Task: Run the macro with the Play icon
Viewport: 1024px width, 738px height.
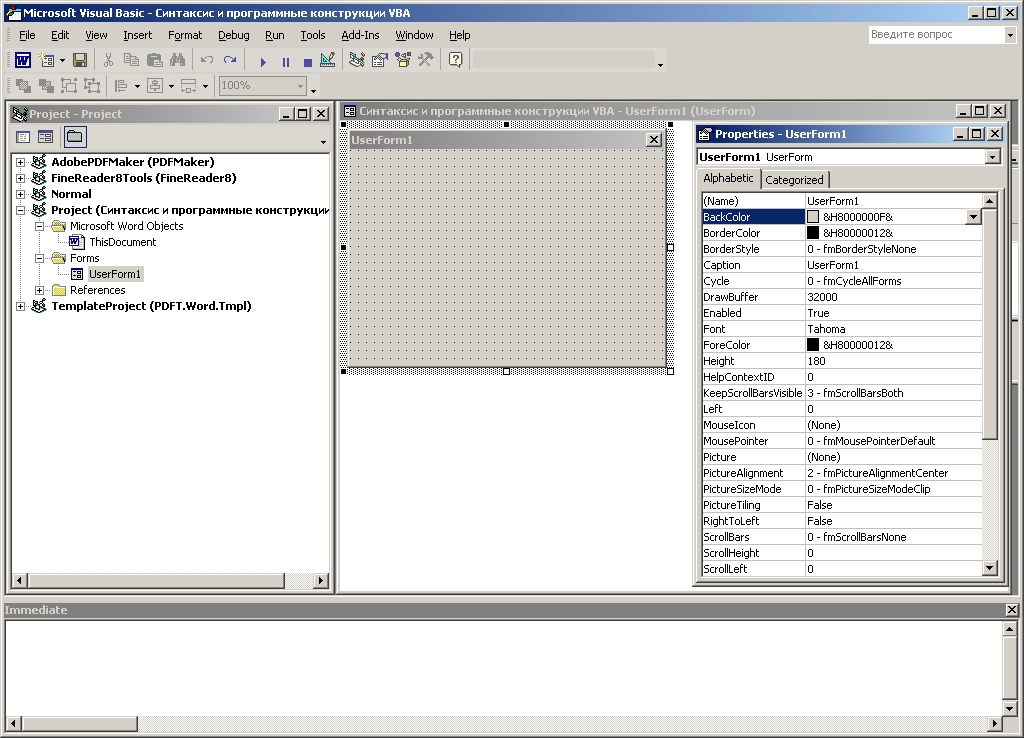Action: [x=263, y=62]
